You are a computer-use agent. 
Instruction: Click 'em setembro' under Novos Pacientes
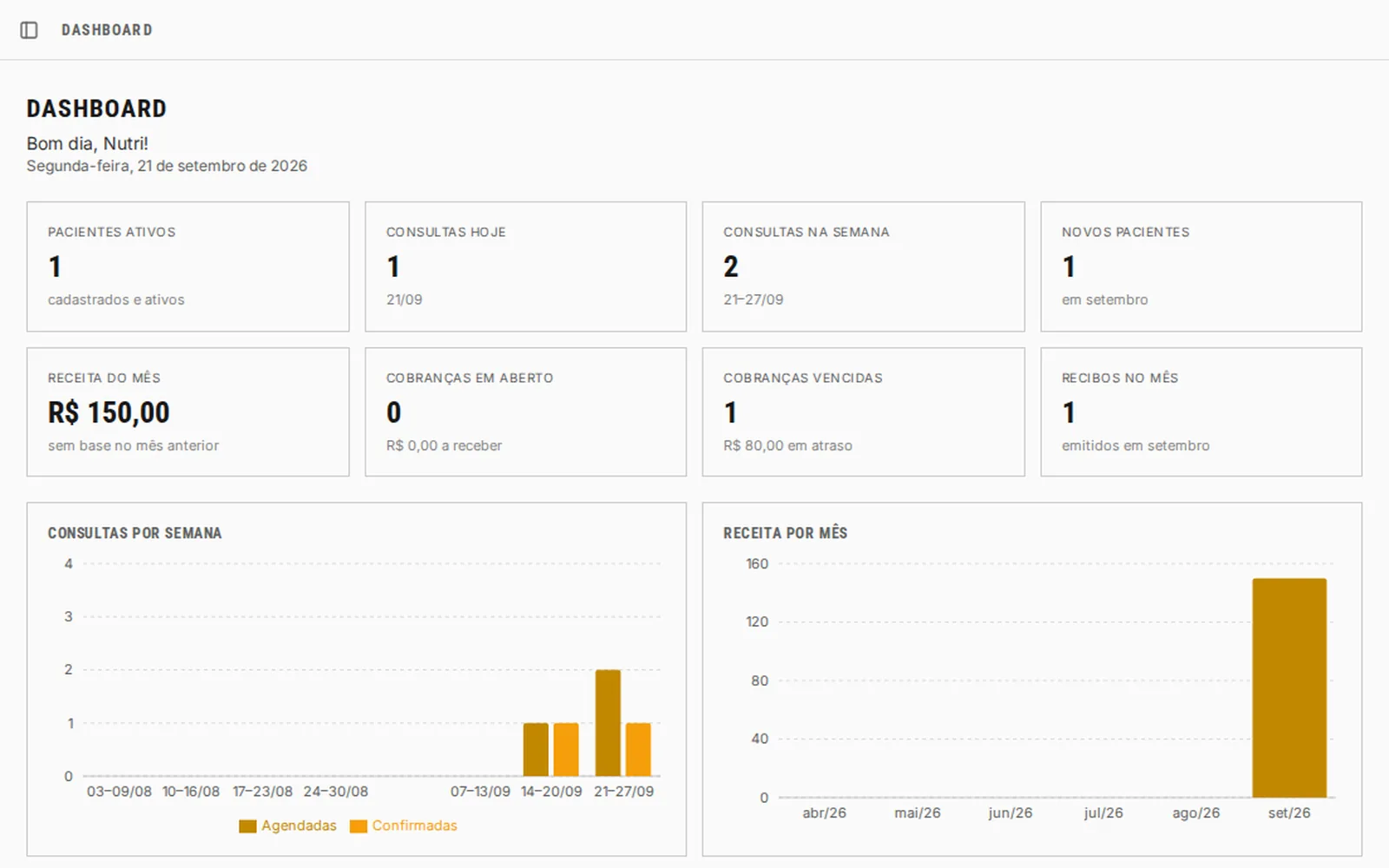1104,299
